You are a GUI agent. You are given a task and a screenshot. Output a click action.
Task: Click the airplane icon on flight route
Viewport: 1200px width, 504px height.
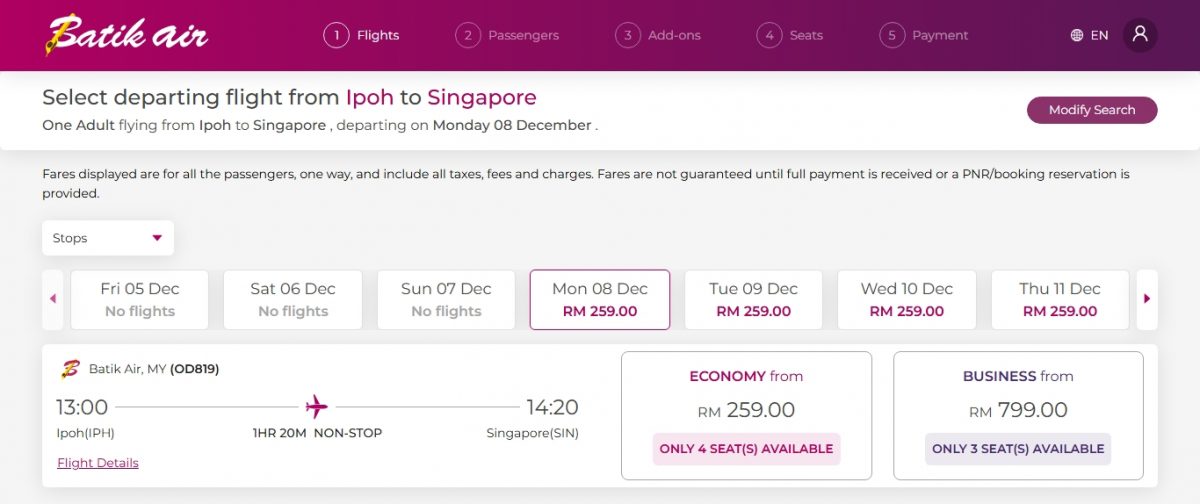[x=317, y=407]
